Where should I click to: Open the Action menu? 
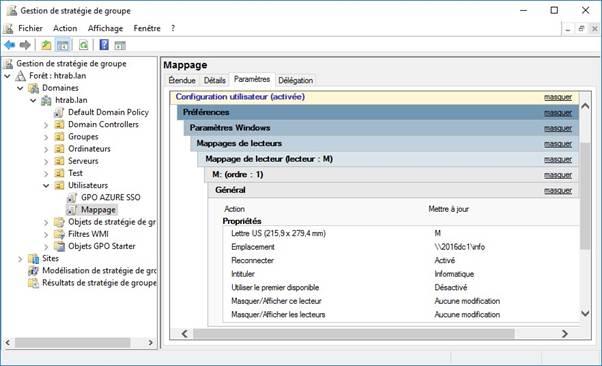[65, 28]
